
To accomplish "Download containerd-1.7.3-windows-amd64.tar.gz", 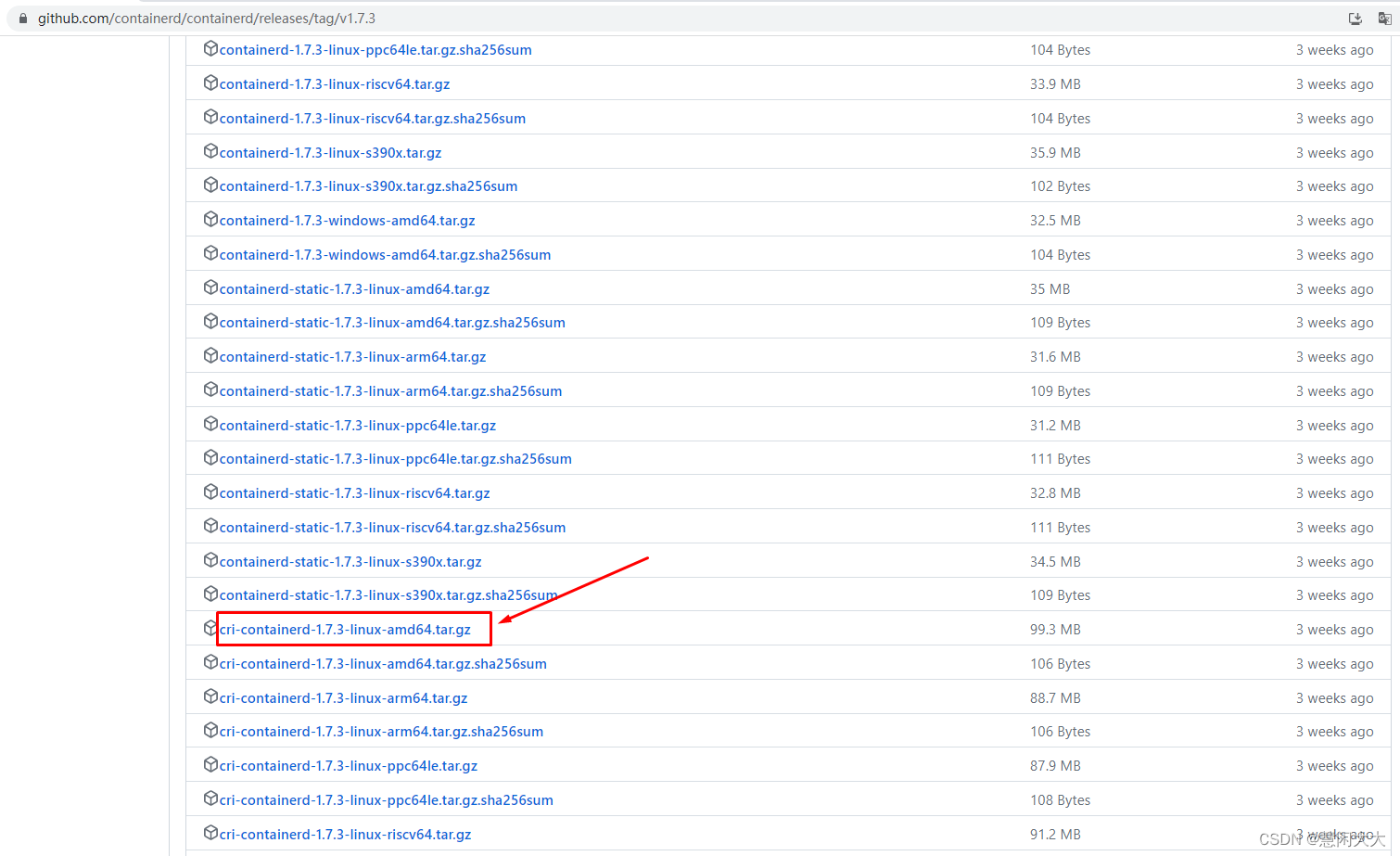I will [x=348, y=221].
